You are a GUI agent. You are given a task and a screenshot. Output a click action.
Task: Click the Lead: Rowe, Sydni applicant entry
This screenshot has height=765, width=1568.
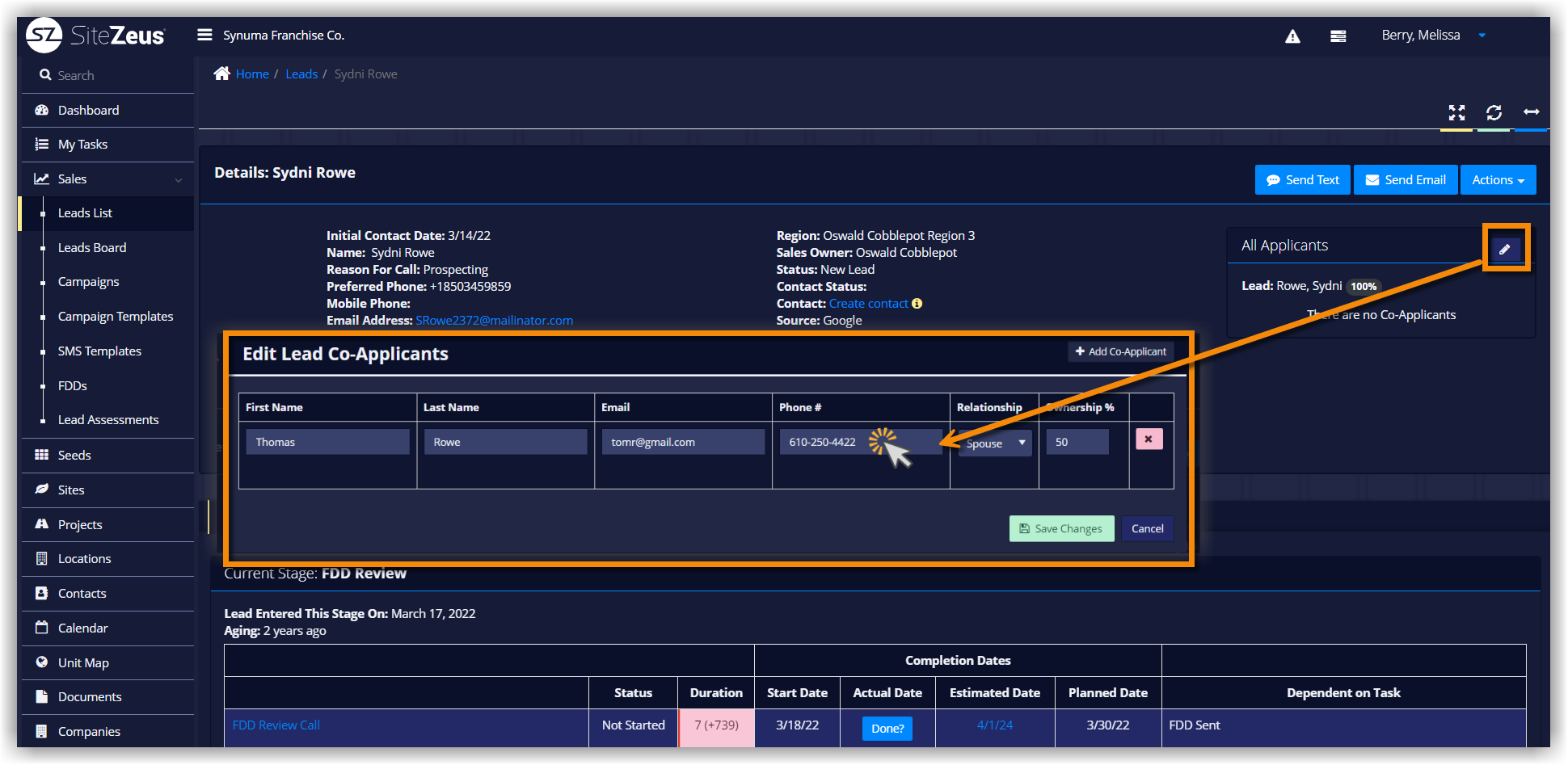pyautogui.click(x=1292, y=286)
